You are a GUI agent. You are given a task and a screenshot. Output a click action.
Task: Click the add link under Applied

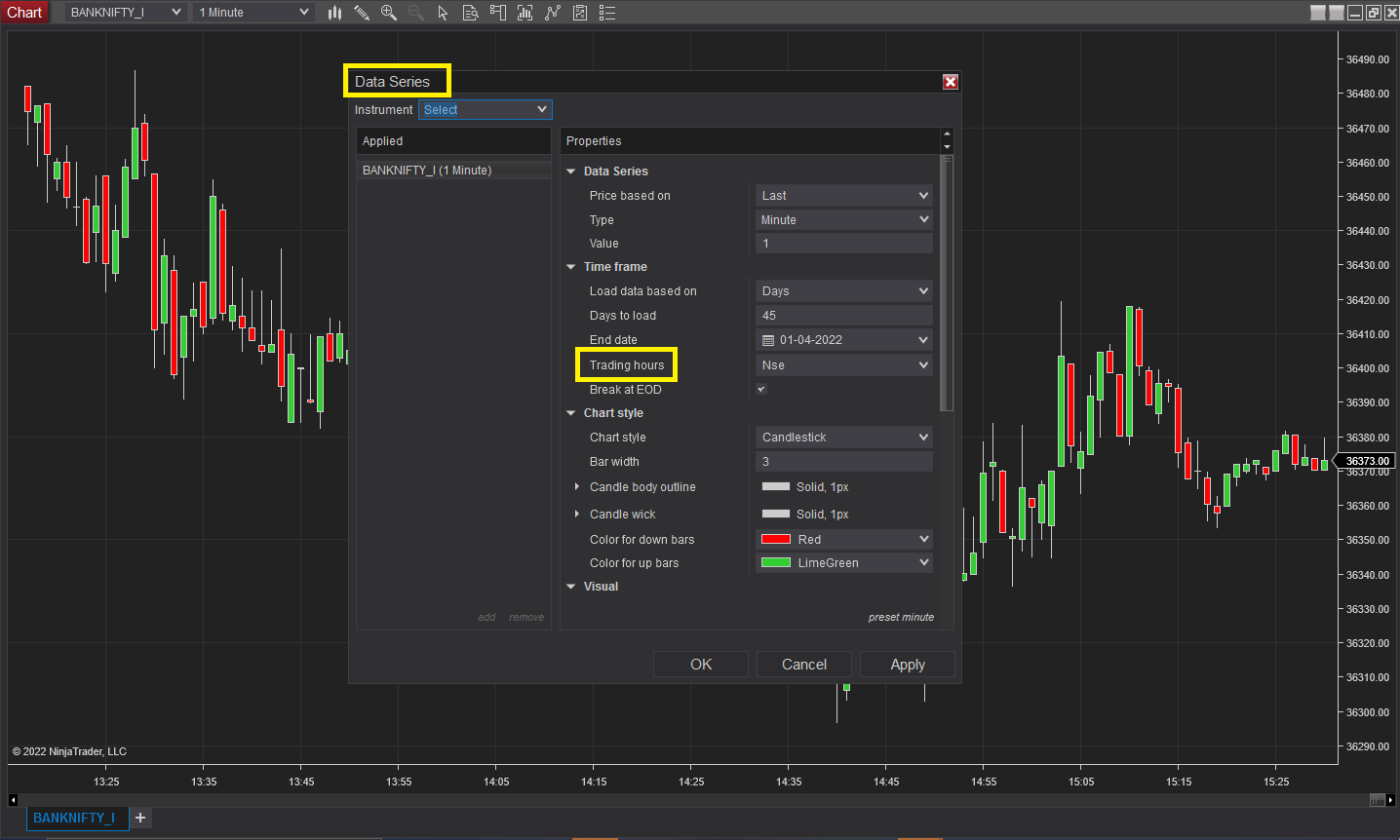486,617
